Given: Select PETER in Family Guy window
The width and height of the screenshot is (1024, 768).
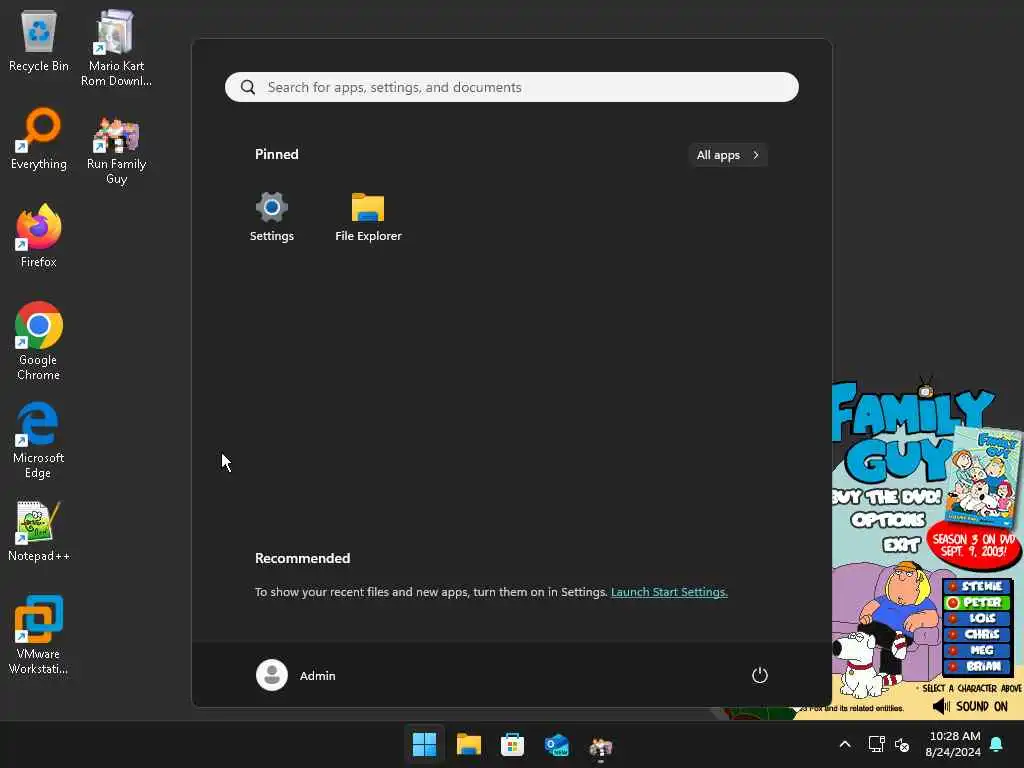Looking at the screenshot, I should 976,602.
